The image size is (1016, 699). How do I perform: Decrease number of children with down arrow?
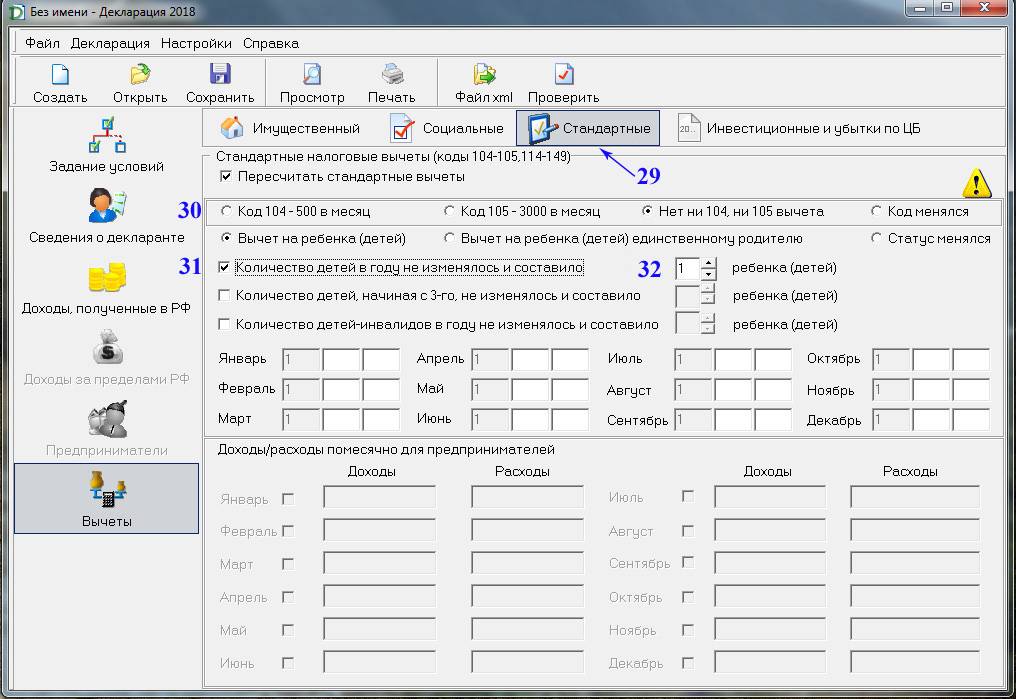pyautogui.click(x=709, y=274)
